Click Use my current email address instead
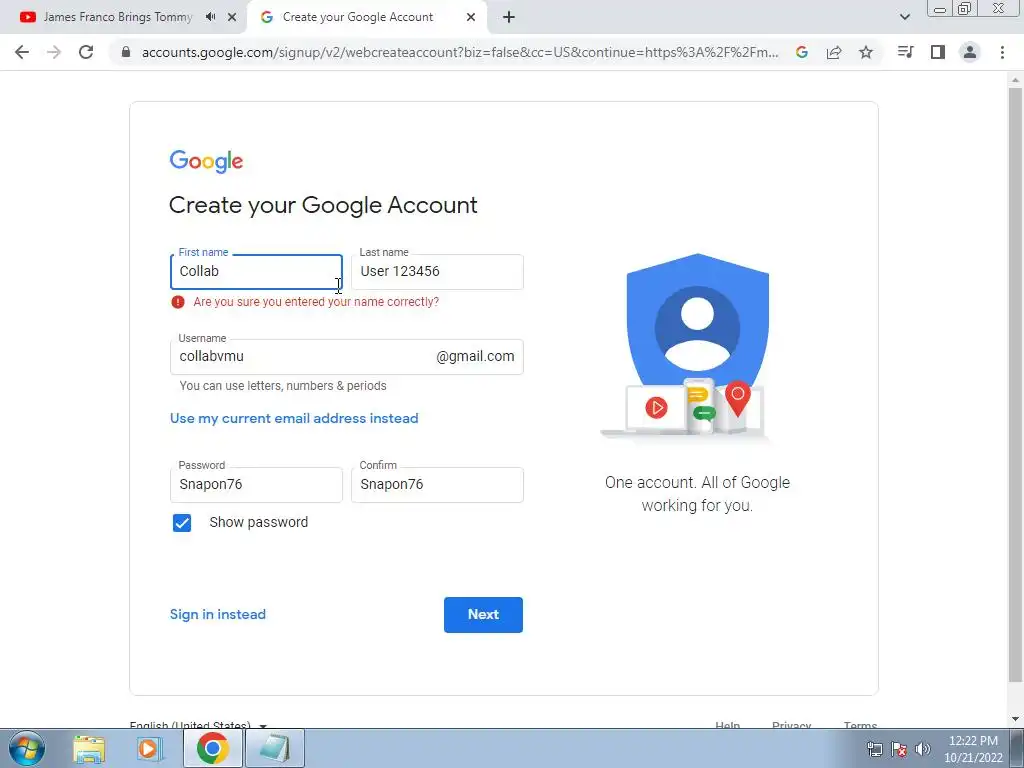 [x=294, y=418]
